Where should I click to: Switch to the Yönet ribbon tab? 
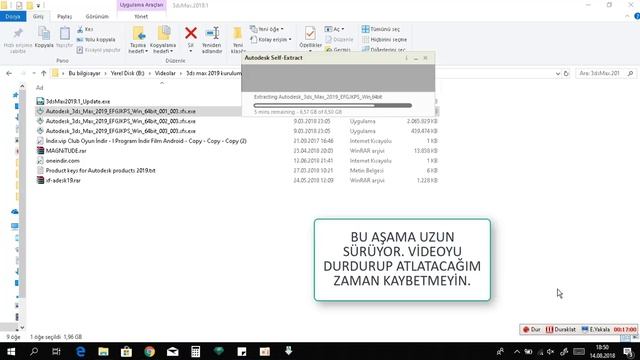click(x=141, y=16)
